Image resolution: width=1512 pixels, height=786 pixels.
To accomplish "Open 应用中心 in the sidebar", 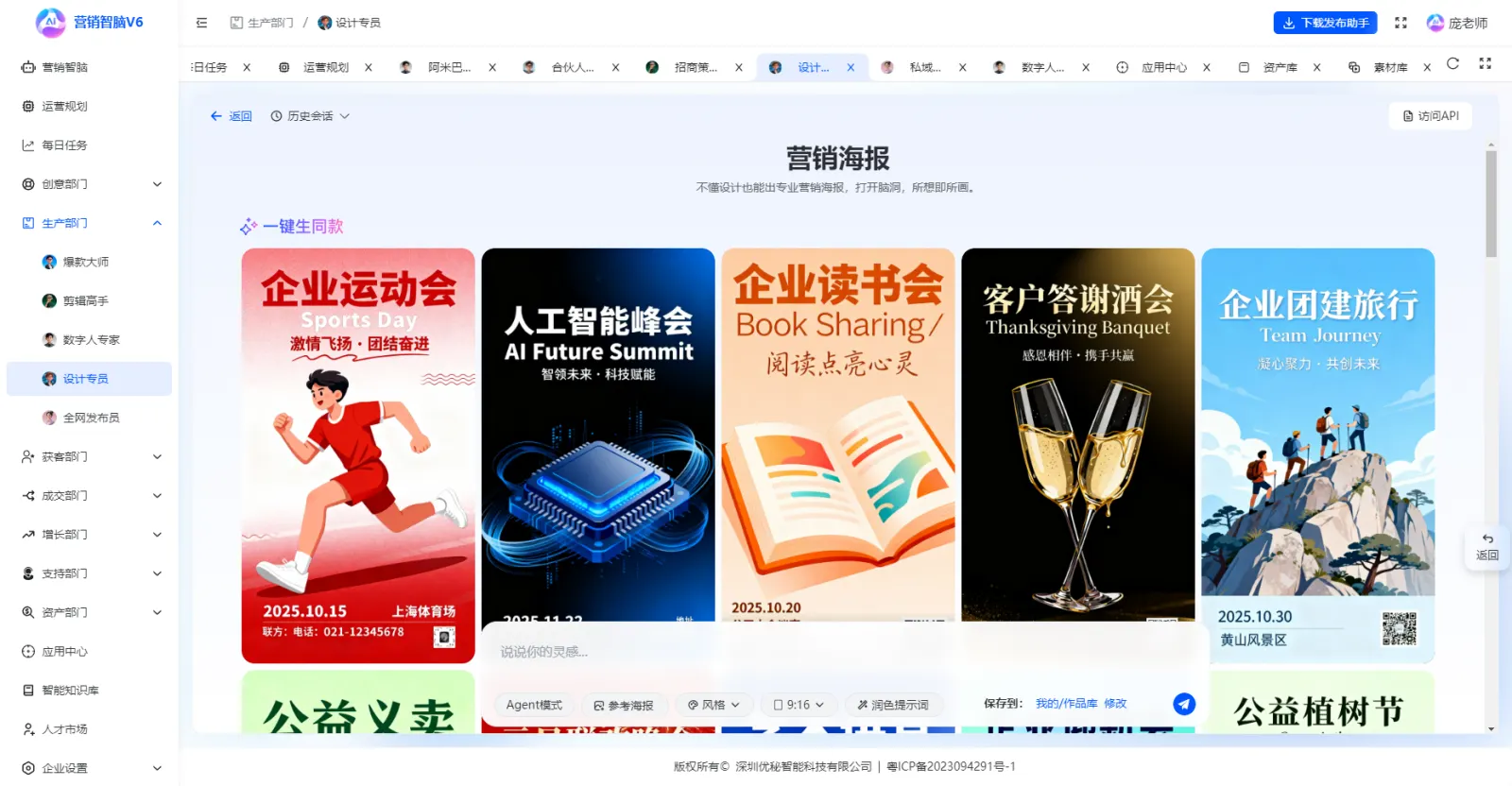I will [90, 651].
